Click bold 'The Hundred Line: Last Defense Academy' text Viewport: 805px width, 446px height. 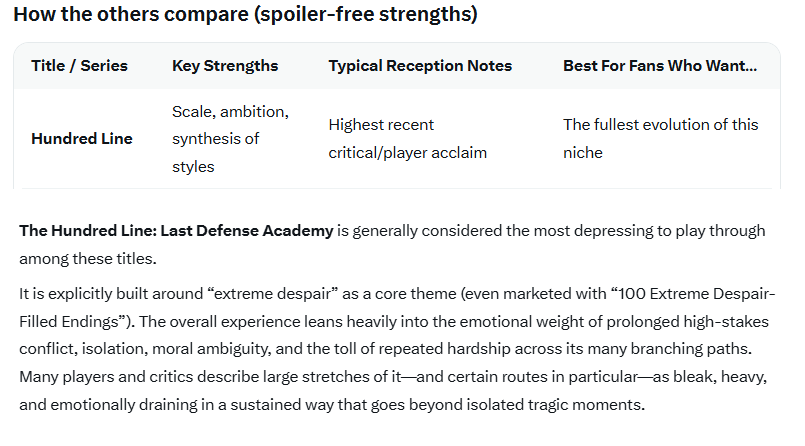coord(176,231)
